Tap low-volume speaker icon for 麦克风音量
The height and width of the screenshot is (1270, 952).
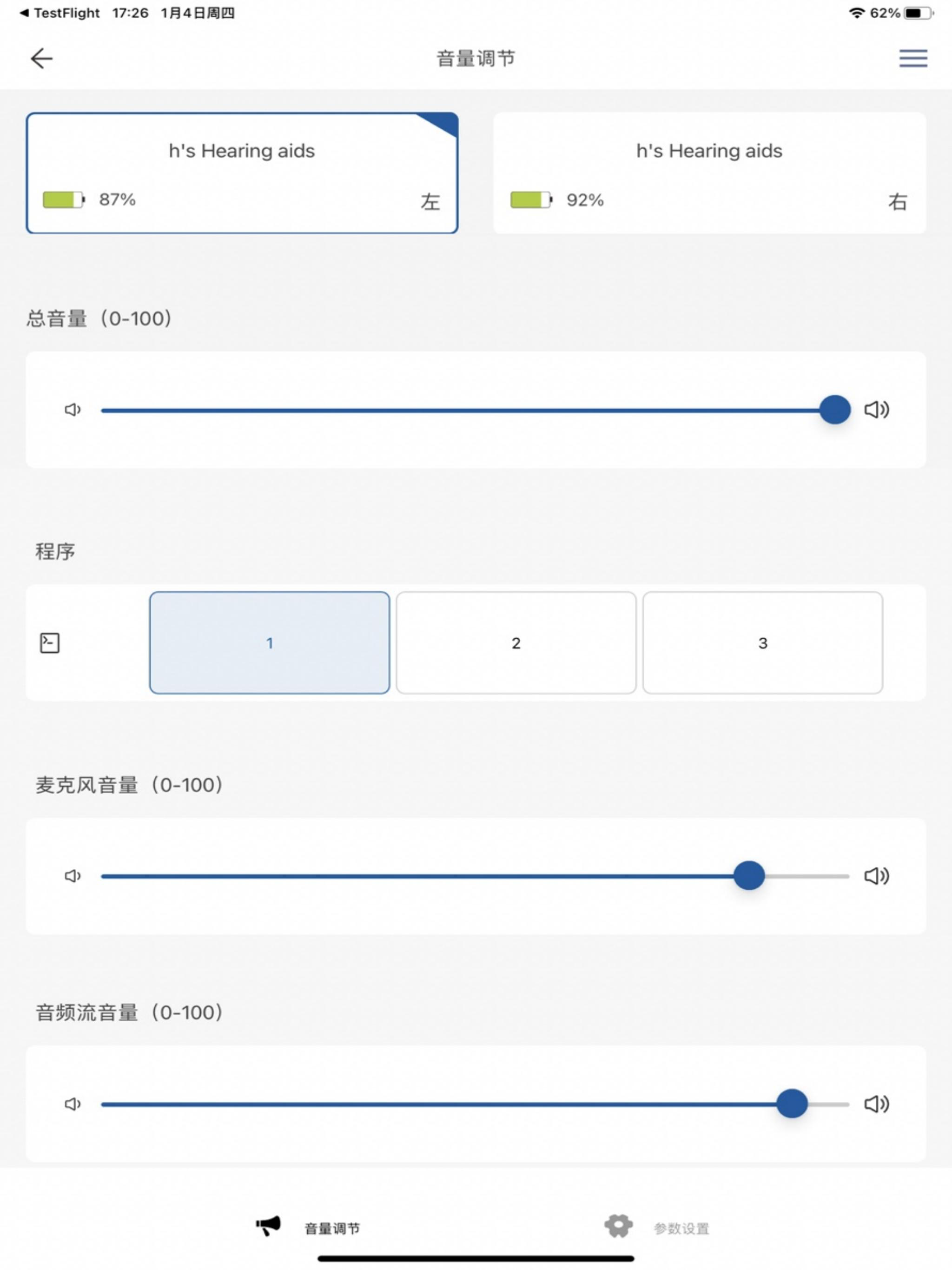pyautogui.click(x=73, y=876)
